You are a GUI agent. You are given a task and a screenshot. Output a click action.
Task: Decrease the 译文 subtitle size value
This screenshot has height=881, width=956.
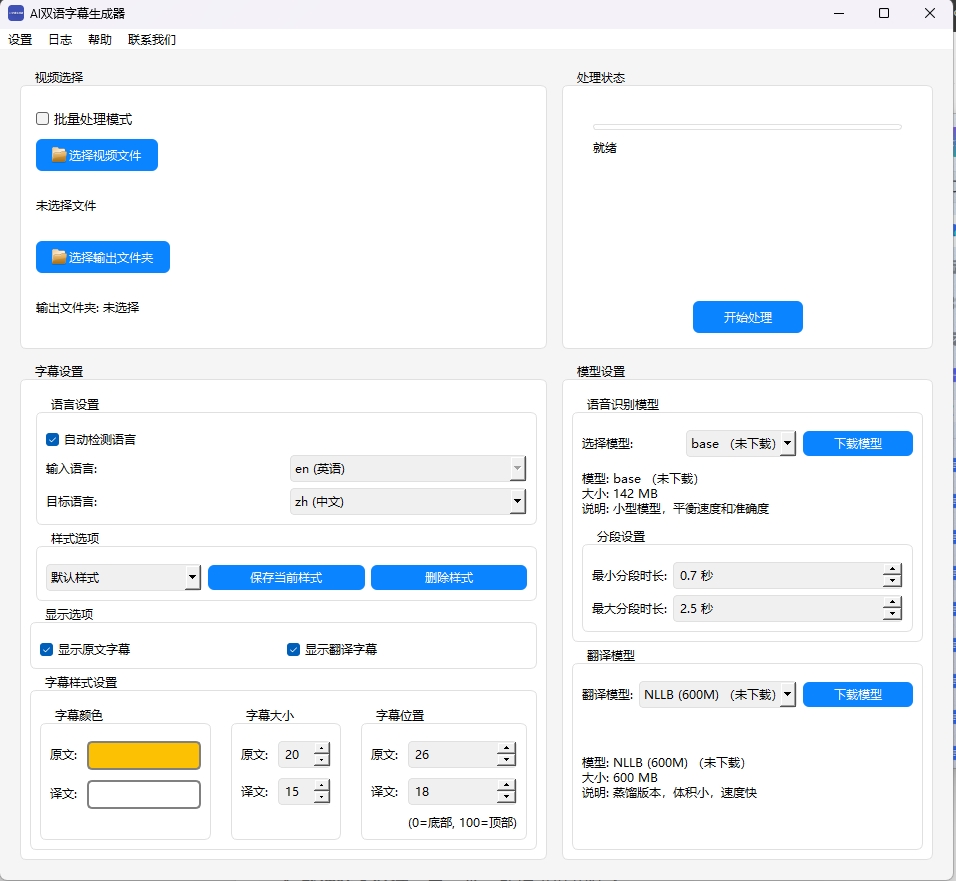pos(321,797)
